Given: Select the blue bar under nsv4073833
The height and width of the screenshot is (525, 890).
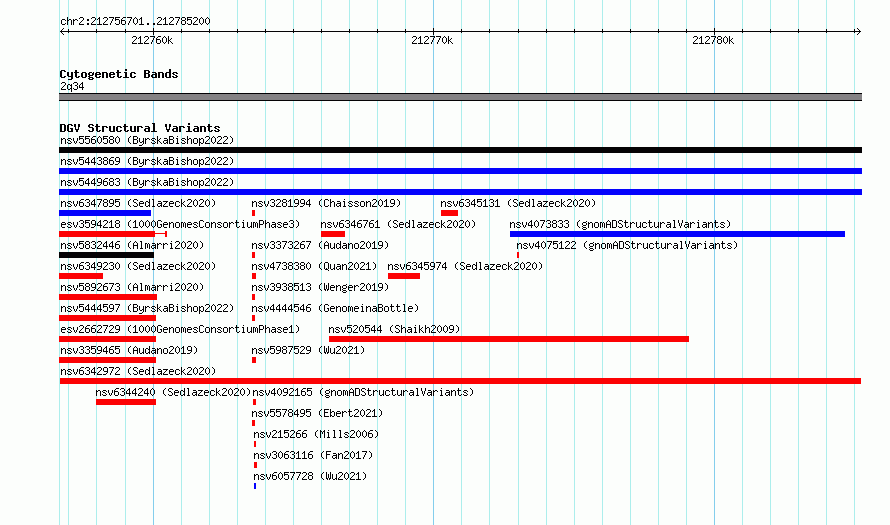Looking at the screenshot, I should tap(677, 234).
